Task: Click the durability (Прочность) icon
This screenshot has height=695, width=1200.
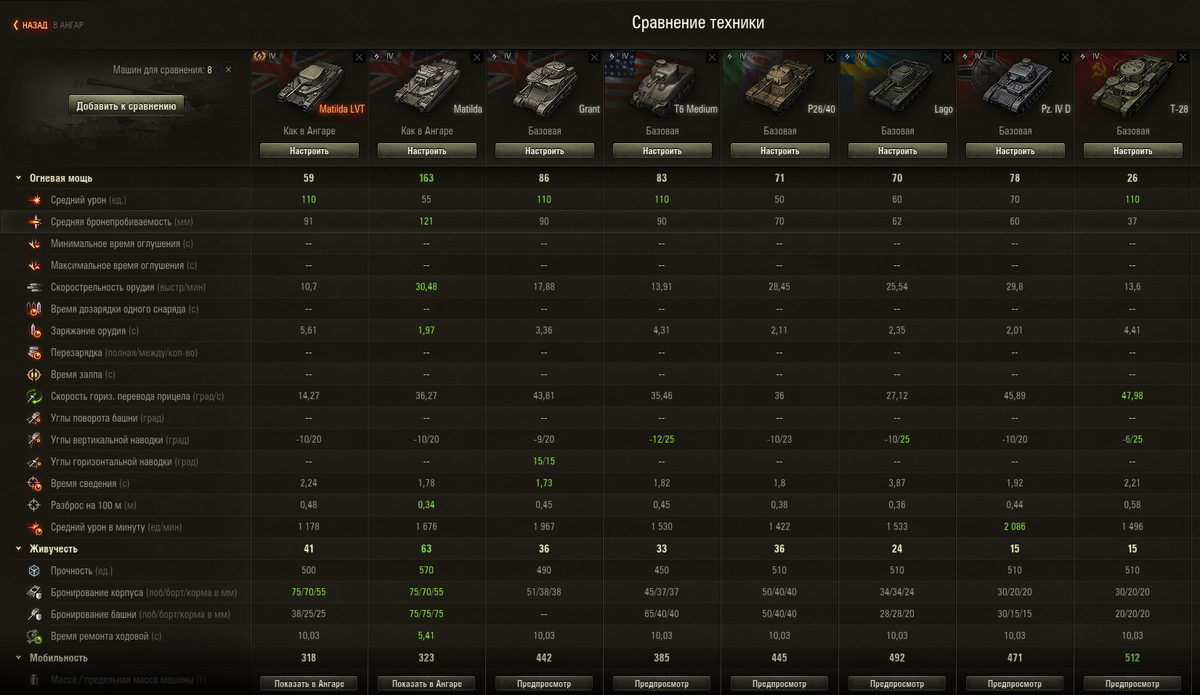Action: [x=34, y=570]
